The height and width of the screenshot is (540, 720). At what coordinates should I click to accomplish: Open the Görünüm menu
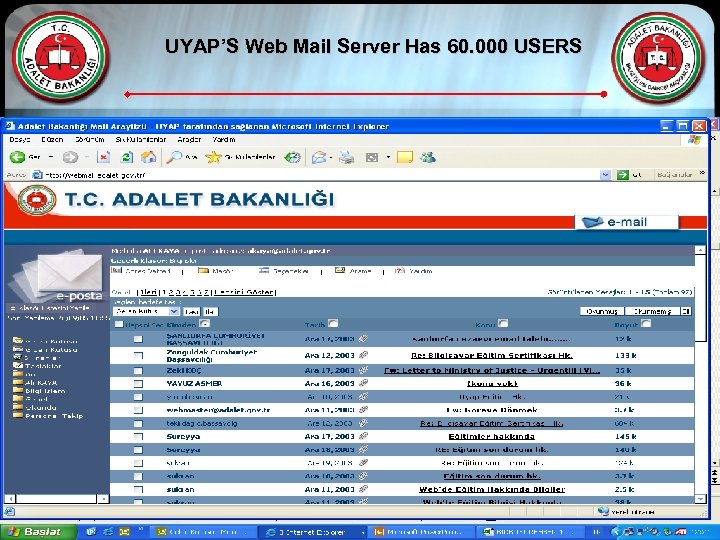coord(90,140)
